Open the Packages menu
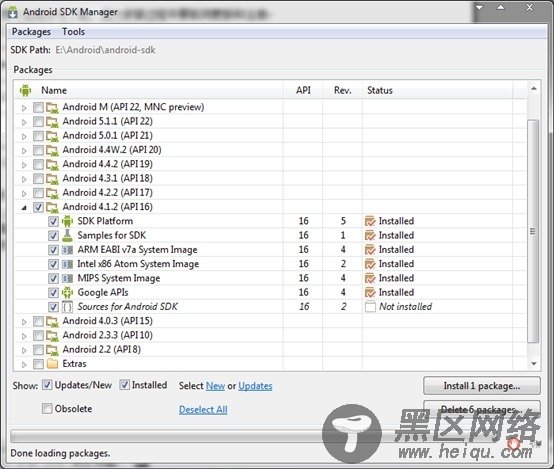The height and width of the screenshot is (469, 554). coord(31,32)
